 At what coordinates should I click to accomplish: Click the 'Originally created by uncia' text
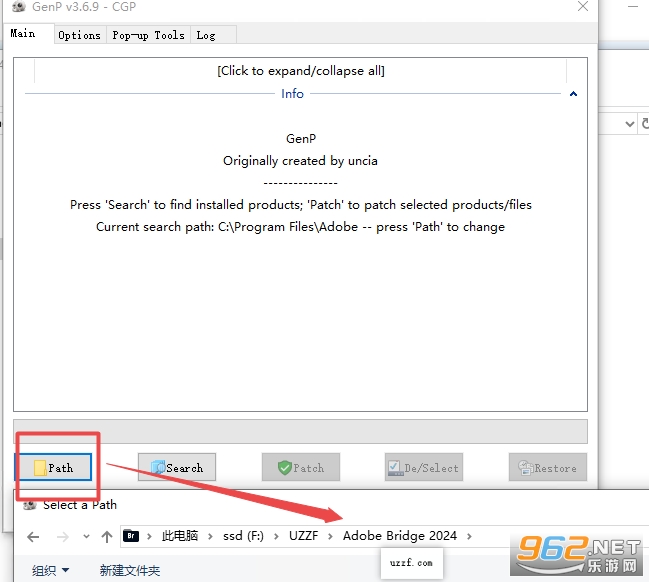(x=300, y=161)
